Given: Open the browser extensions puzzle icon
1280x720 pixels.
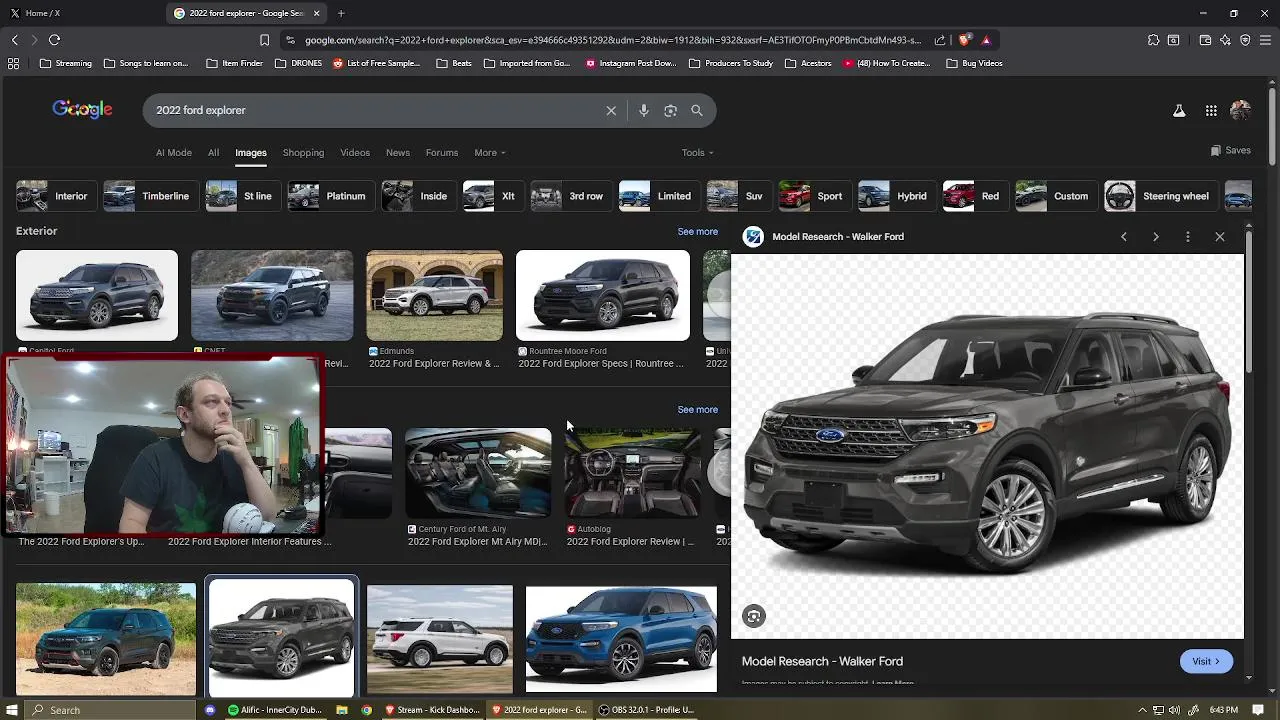Looking at the screenshot, I should tap(1153, 40).
